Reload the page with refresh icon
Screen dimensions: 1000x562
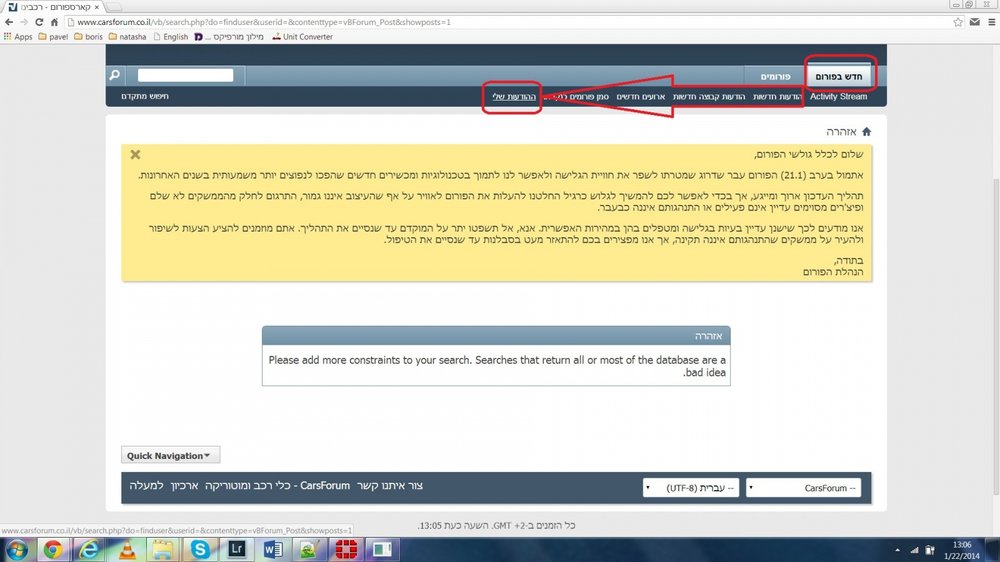(x=39, y=22)
